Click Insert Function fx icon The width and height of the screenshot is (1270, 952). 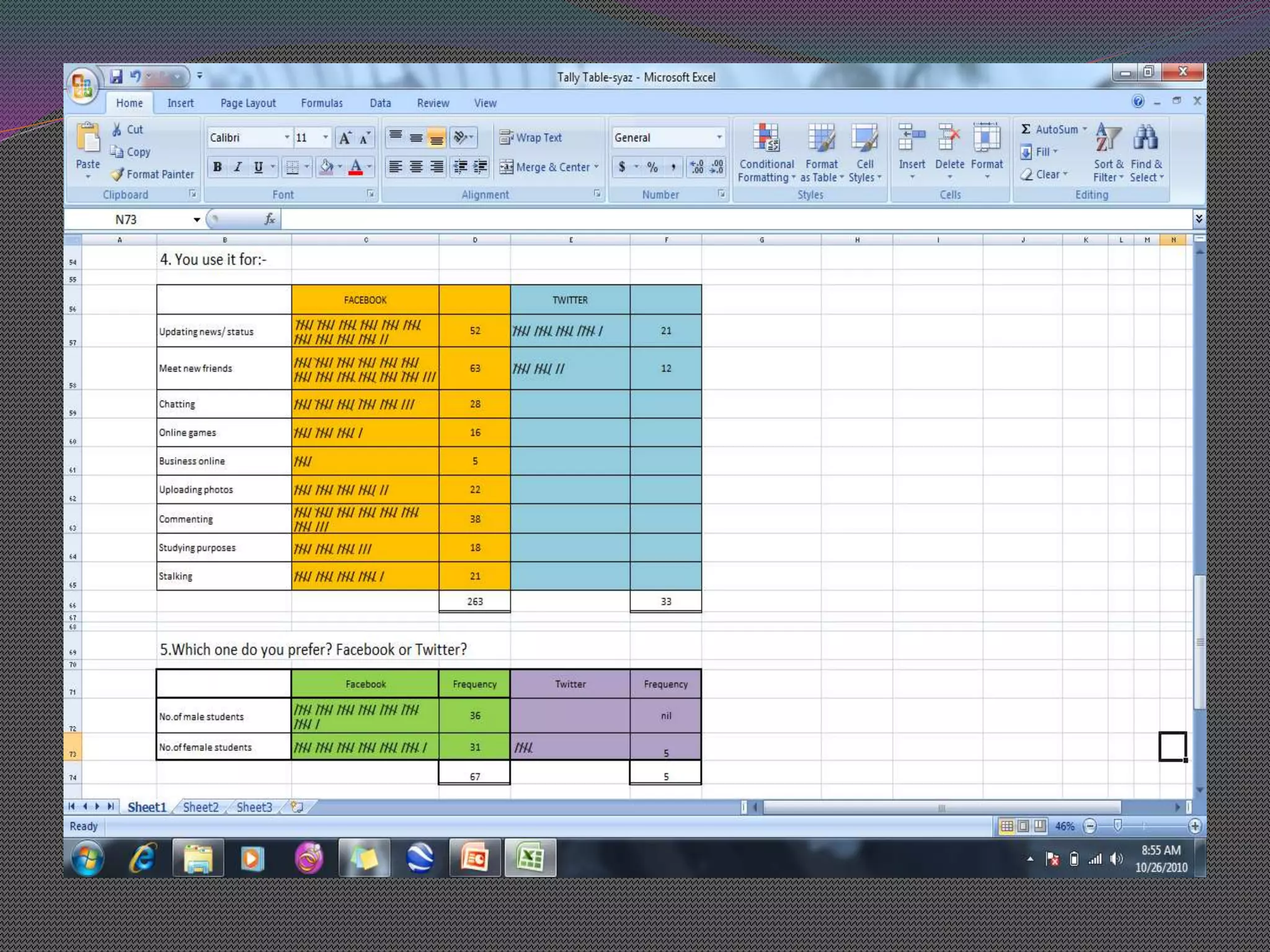click(x=270, y=219)
